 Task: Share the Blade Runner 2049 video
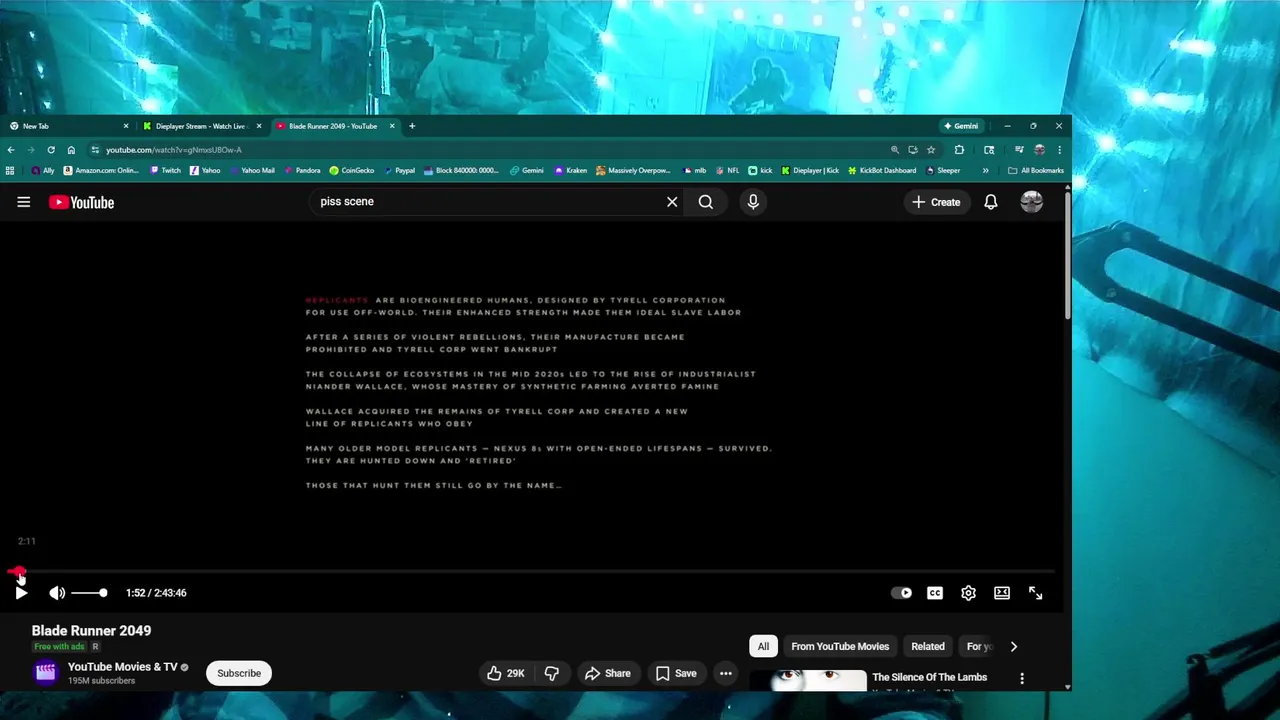(x=607, y=673)
